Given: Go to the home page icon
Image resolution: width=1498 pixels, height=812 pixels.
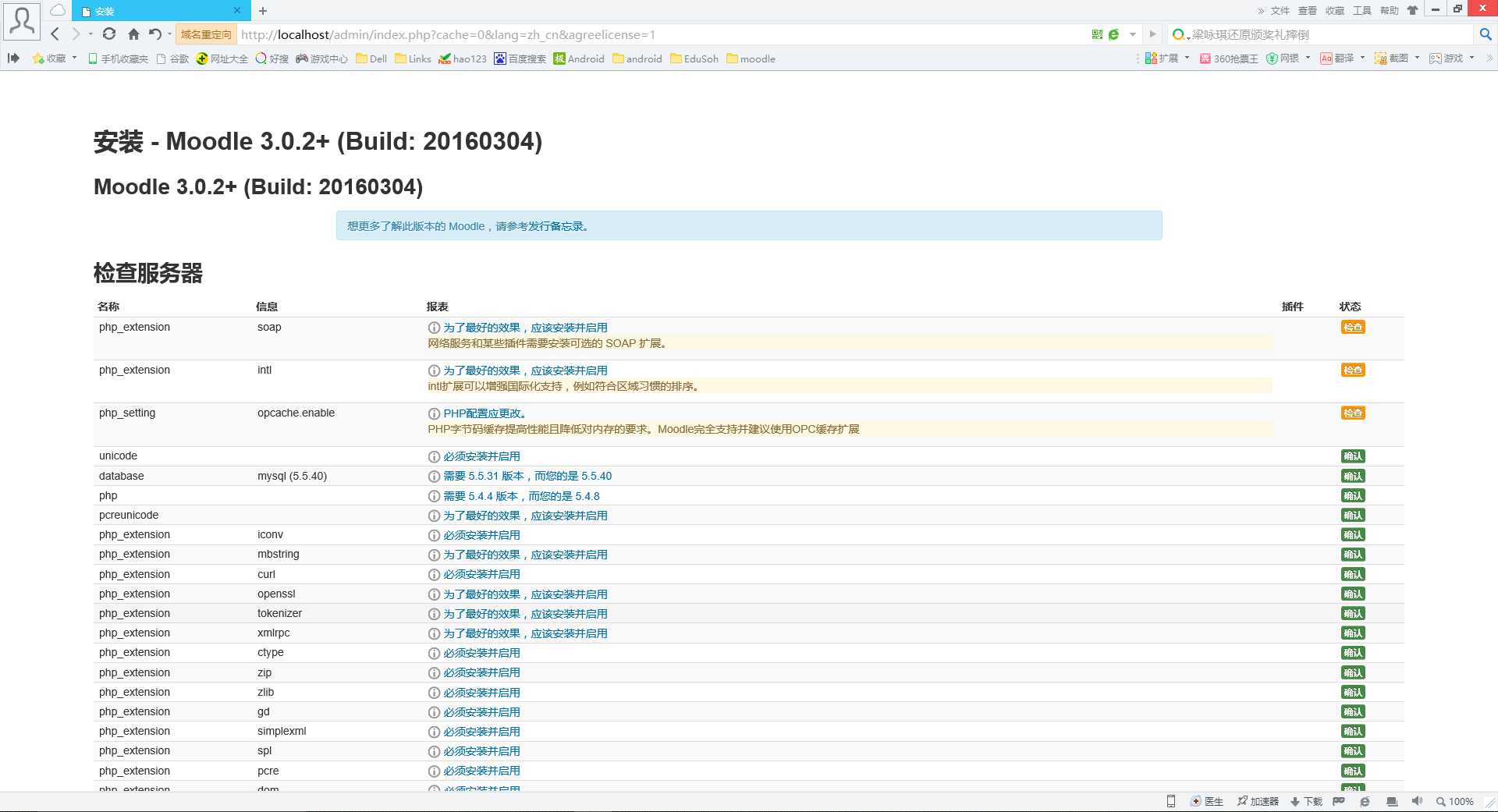Looking at the screenshot, I should 133,34.
